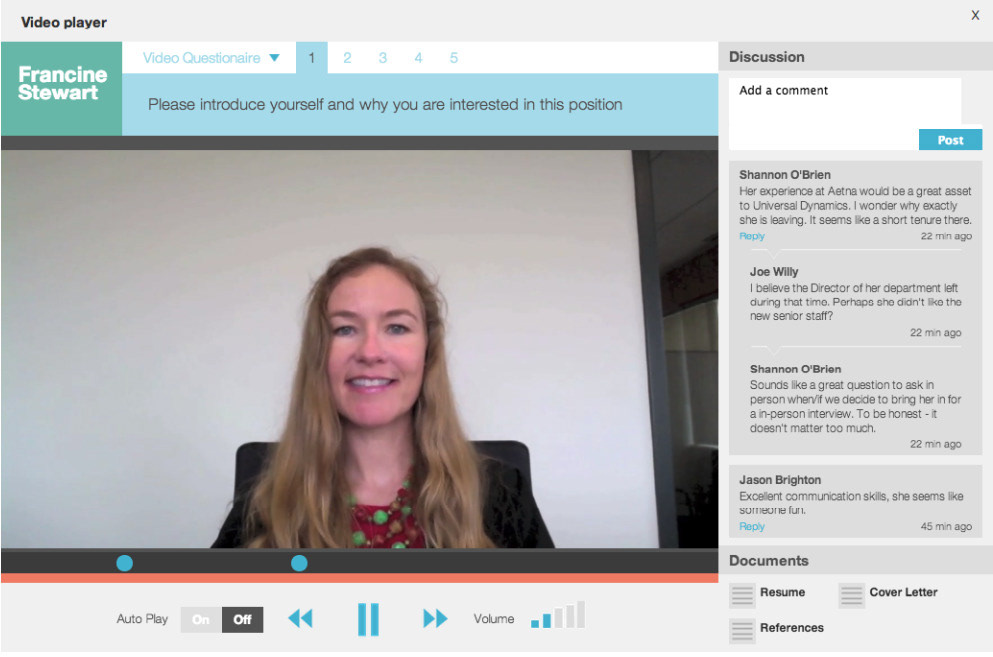Go to question 3 tab
993x657 pixels.
[383, 58]
